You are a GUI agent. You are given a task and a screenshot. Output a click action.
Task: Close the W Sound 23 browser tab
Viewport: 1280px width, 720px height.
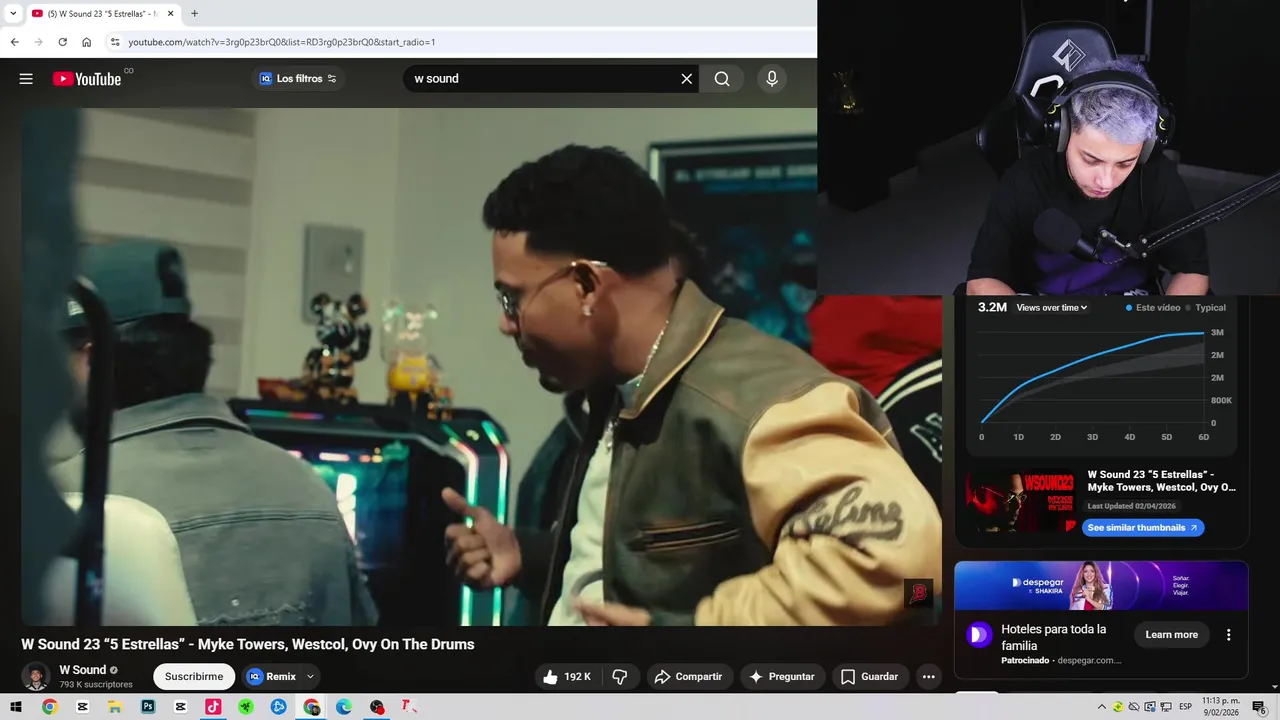tap(171, 13)
